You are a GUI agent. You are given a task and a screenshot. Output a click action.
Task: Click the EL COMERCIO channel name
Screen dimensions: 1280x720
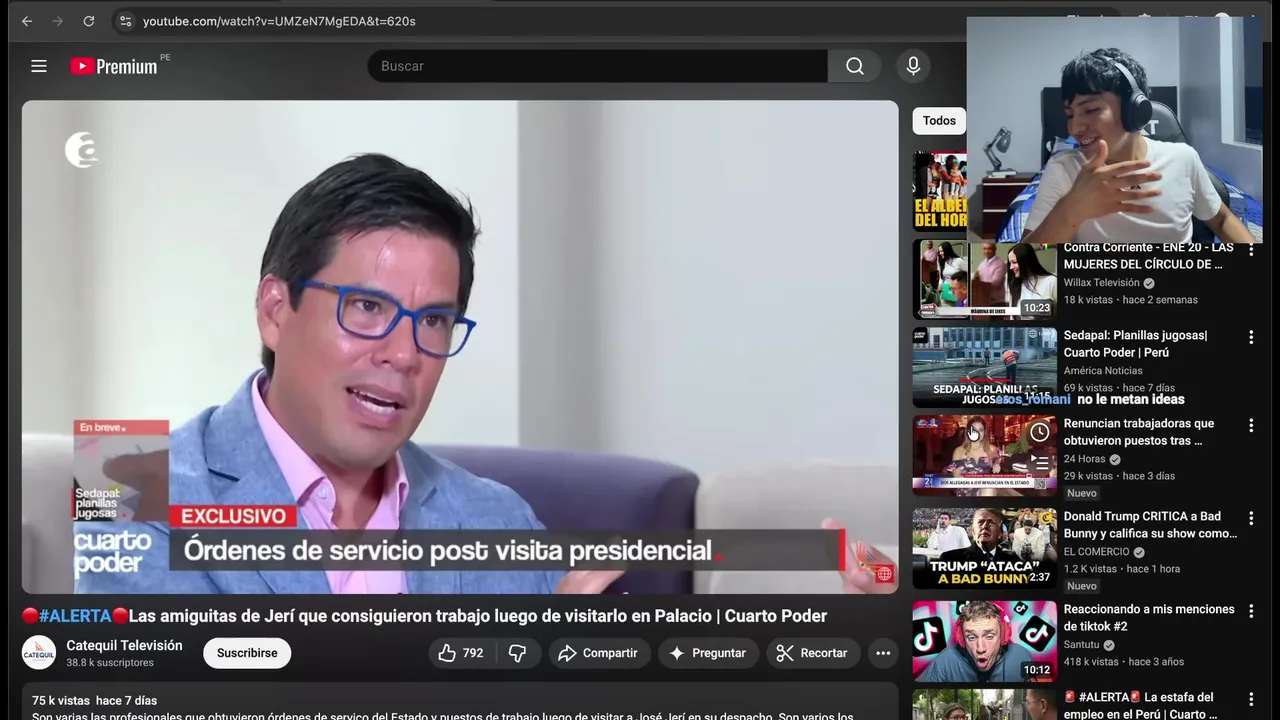(x=1096, y=552)
